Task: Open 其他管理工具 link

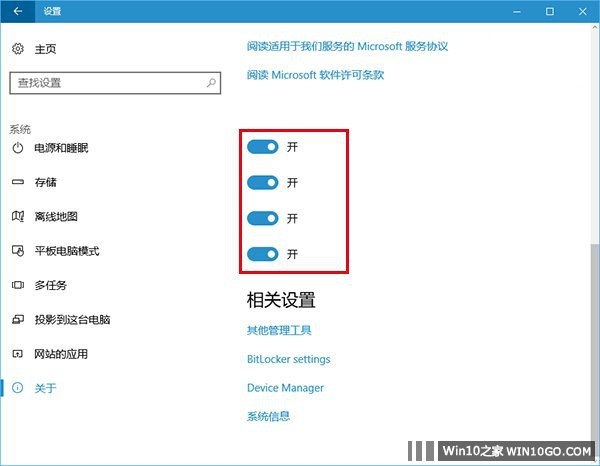Action: 279,330
